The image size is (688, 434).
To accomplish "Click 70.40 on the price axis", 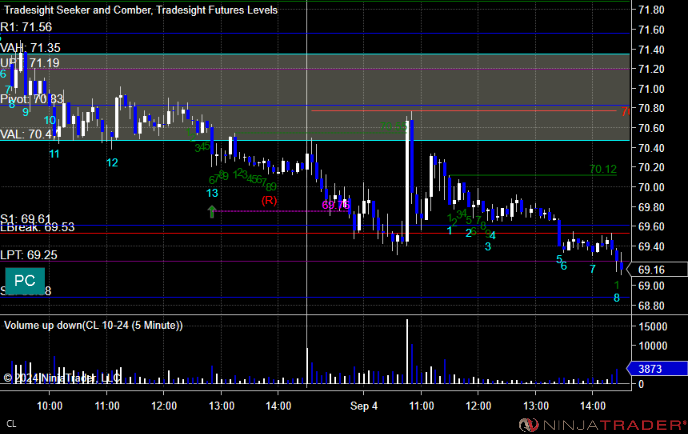I will tap(652, 148).
